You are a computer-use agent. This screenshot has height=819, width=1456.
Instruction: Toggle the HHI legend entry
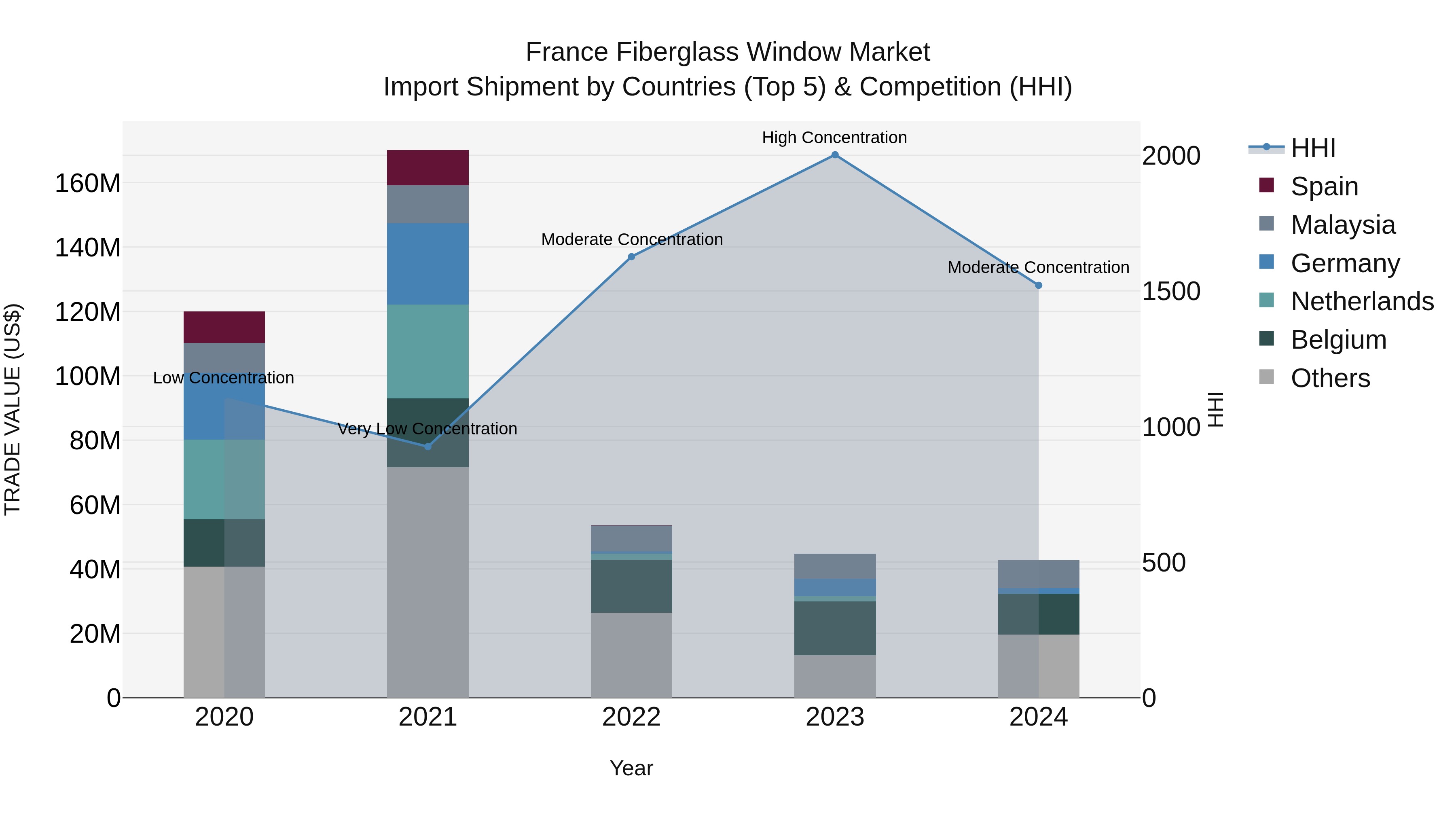1292,148
